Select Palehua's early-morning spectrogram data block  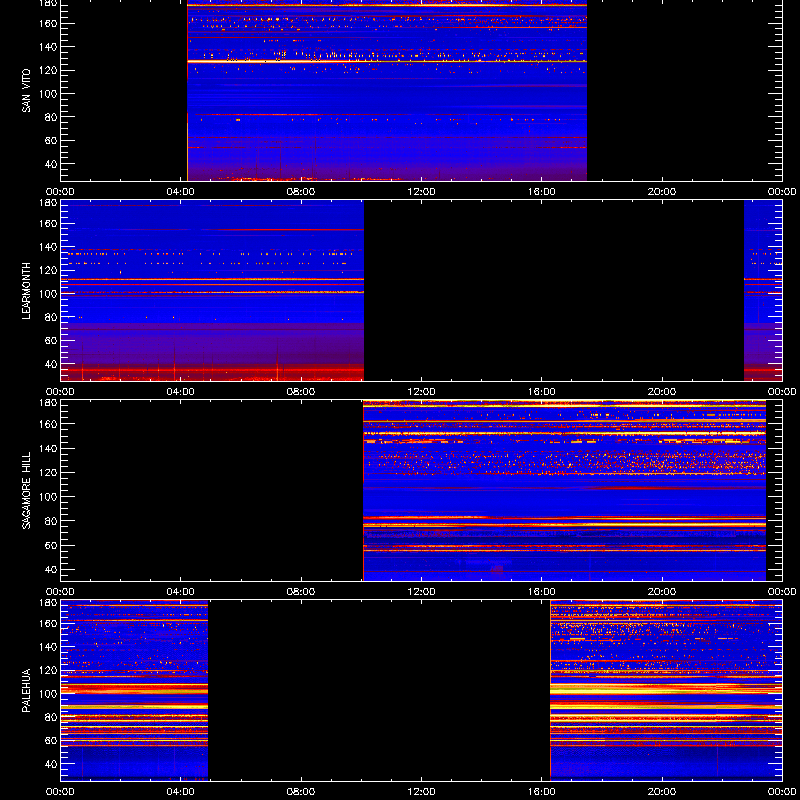pos(134,691)
